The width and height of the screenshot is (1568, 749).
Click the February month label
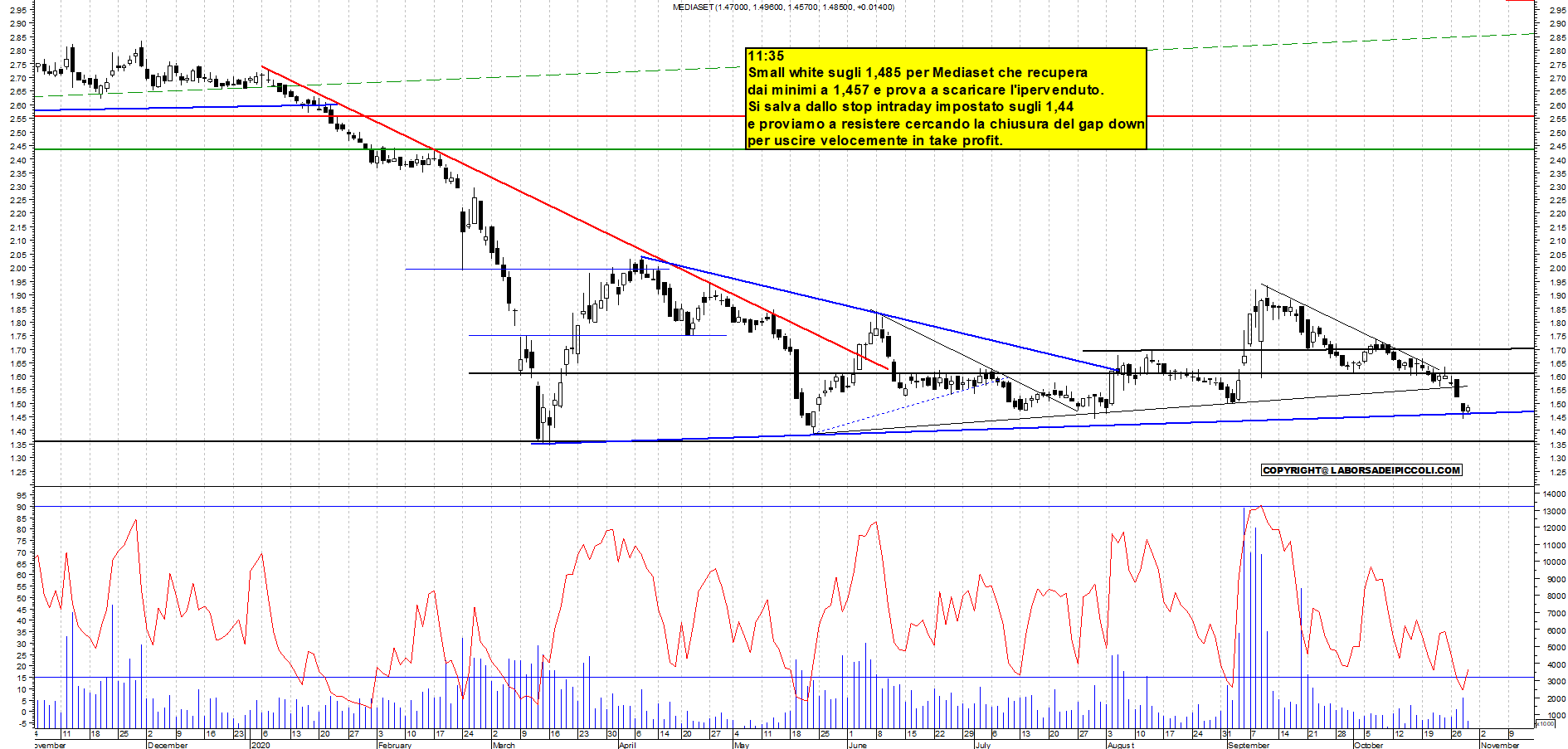coord(394,745)
